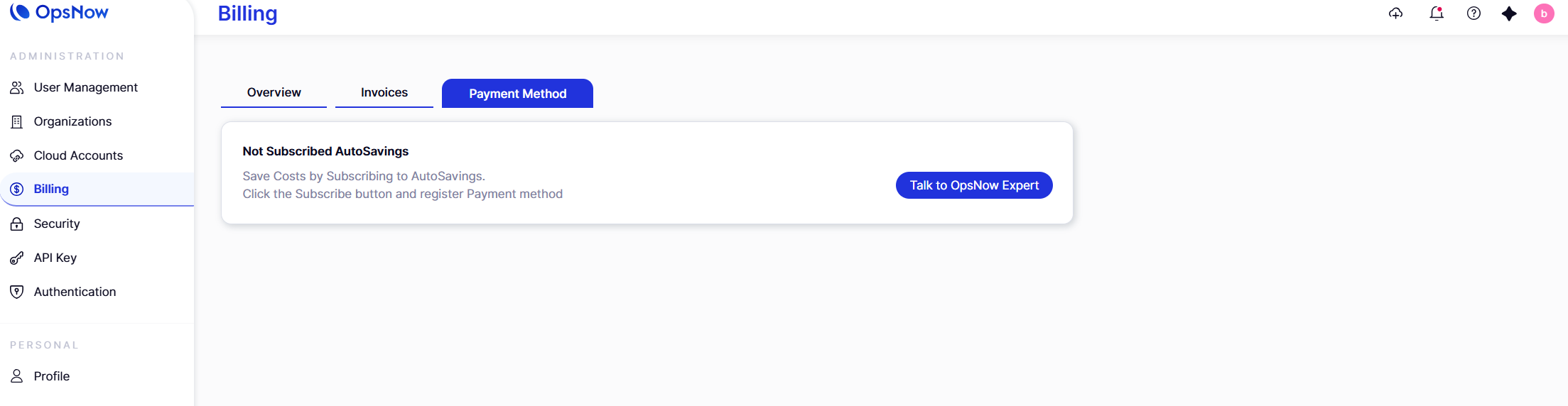The image size is (1568, 406).
Task: Click the Security lock icon
Action: tap(17, 224)
